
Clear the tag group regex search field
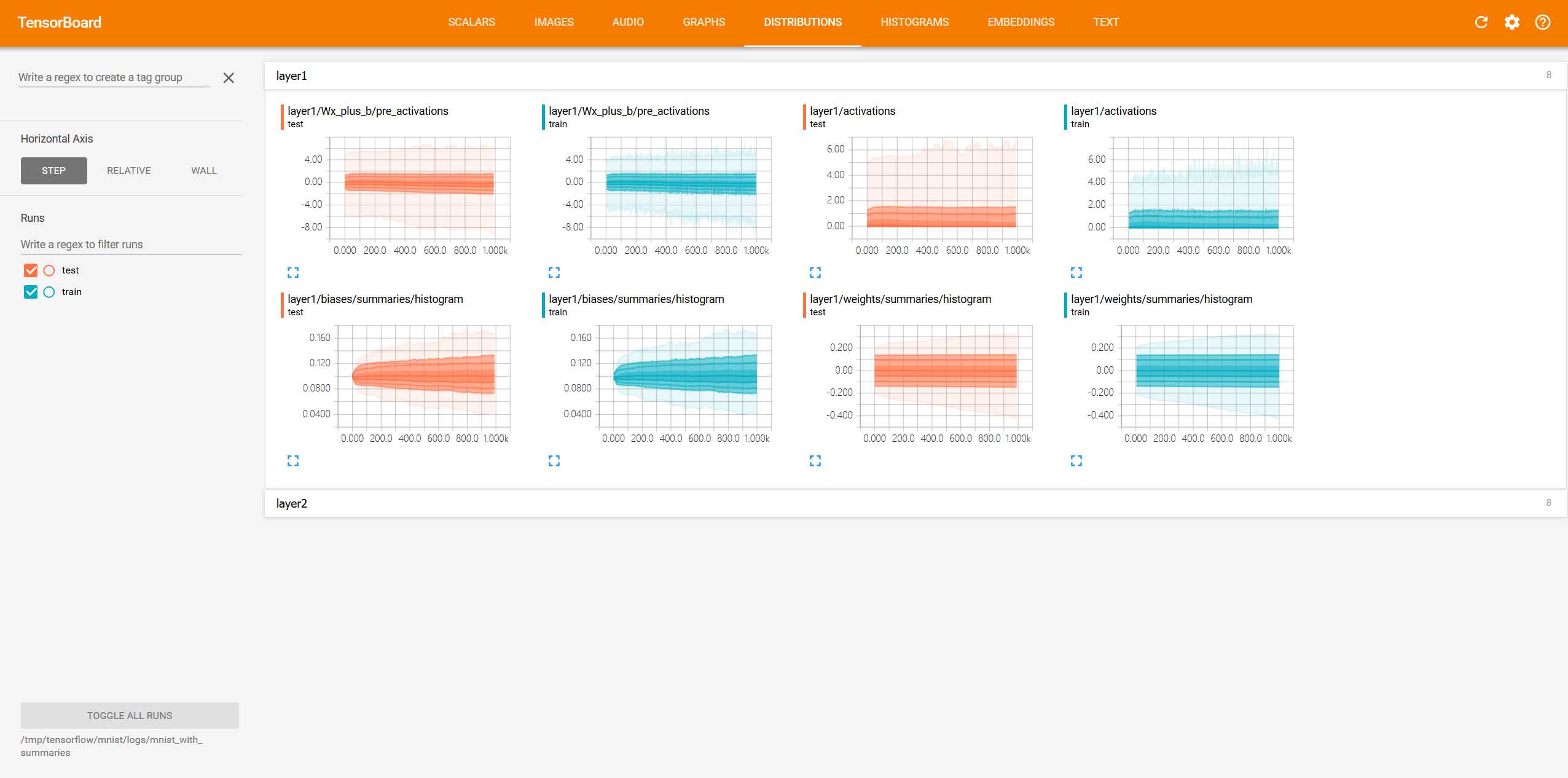point(228,78)
